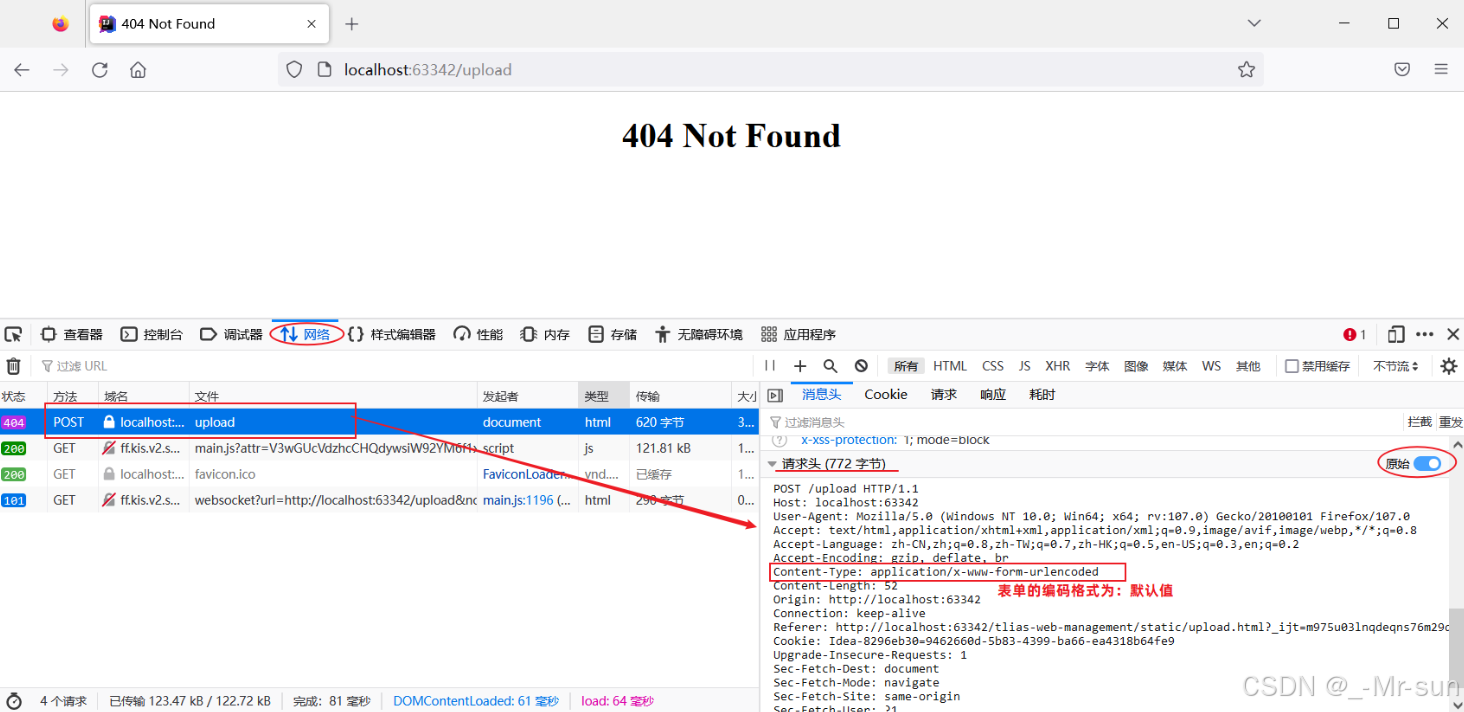Image resolution: width=1464 pixels, height=712 pixels.
Task: Toggle the raw headers switch
Action: tap(1427, 463)
